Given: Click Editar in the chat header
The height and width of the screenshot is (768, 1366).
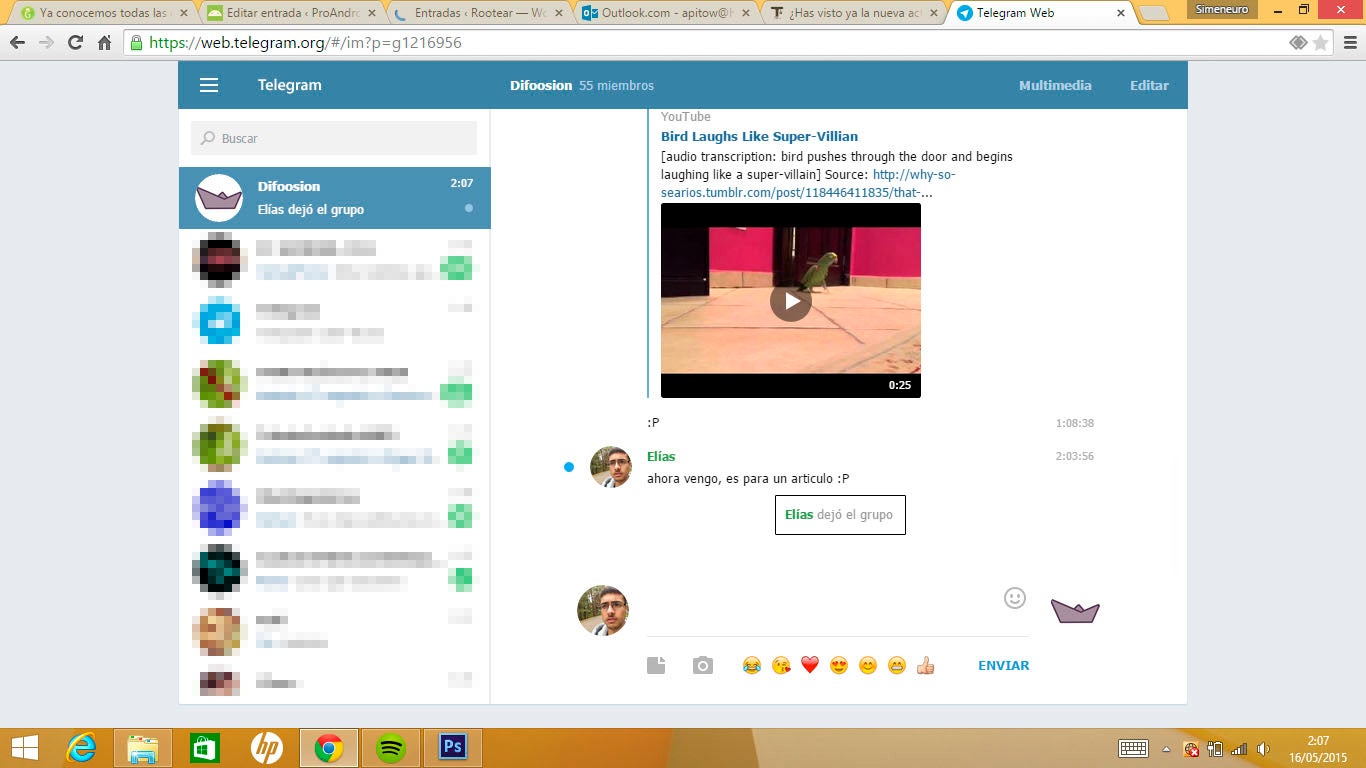Looking at the screenshot, I should [x=1149, y=85].
